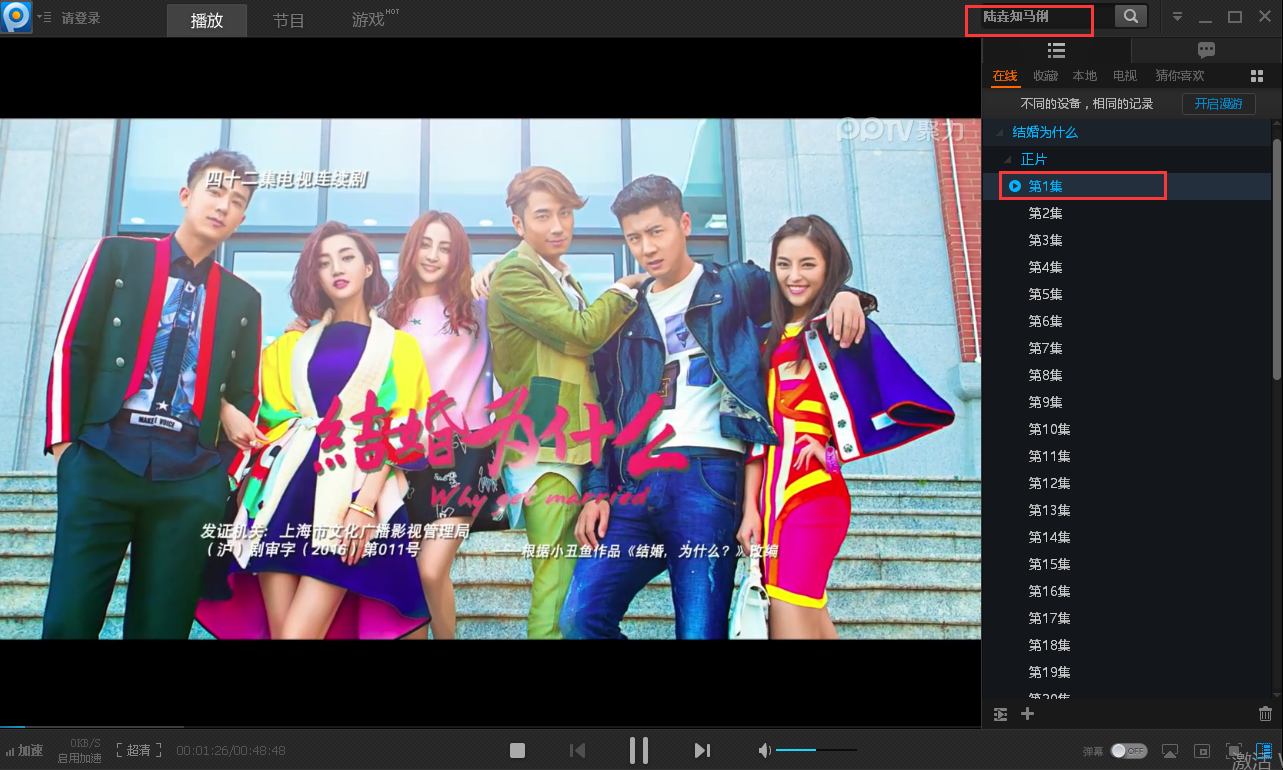Skip to the next episode
Image resolution: width=1283 pixels, height=770 pixels.
[x=702, y=750]
